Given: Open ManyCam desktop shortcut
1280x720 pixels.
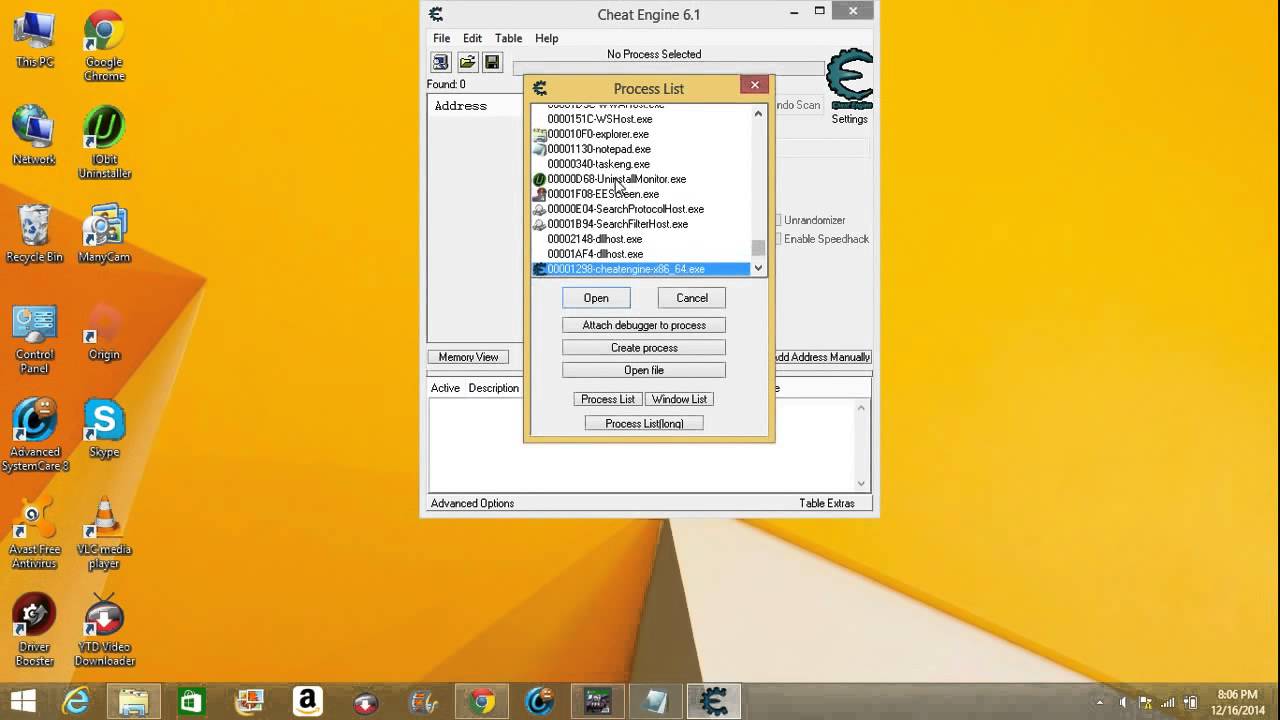Looking at the screenshot, I should [104, 234].
